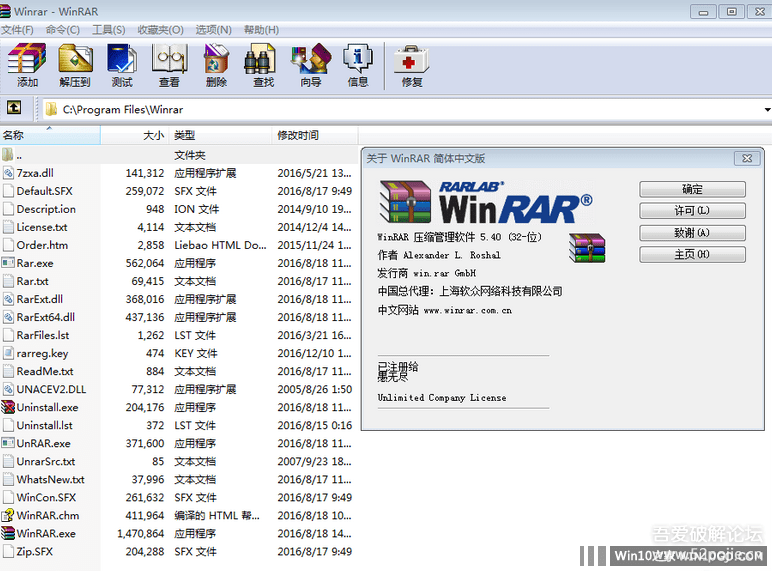Select the WinCon.SFX file row
Viewport: 772px width, 571px height.
(x=179, y=497)
